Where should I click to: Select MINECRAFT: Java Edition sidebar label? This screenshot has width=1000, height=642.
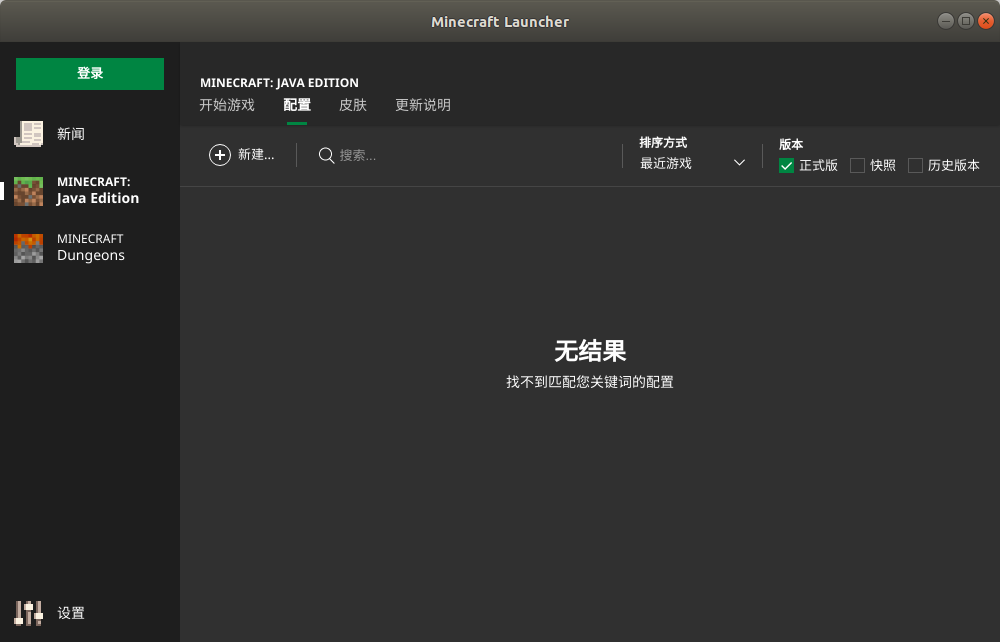98,191
